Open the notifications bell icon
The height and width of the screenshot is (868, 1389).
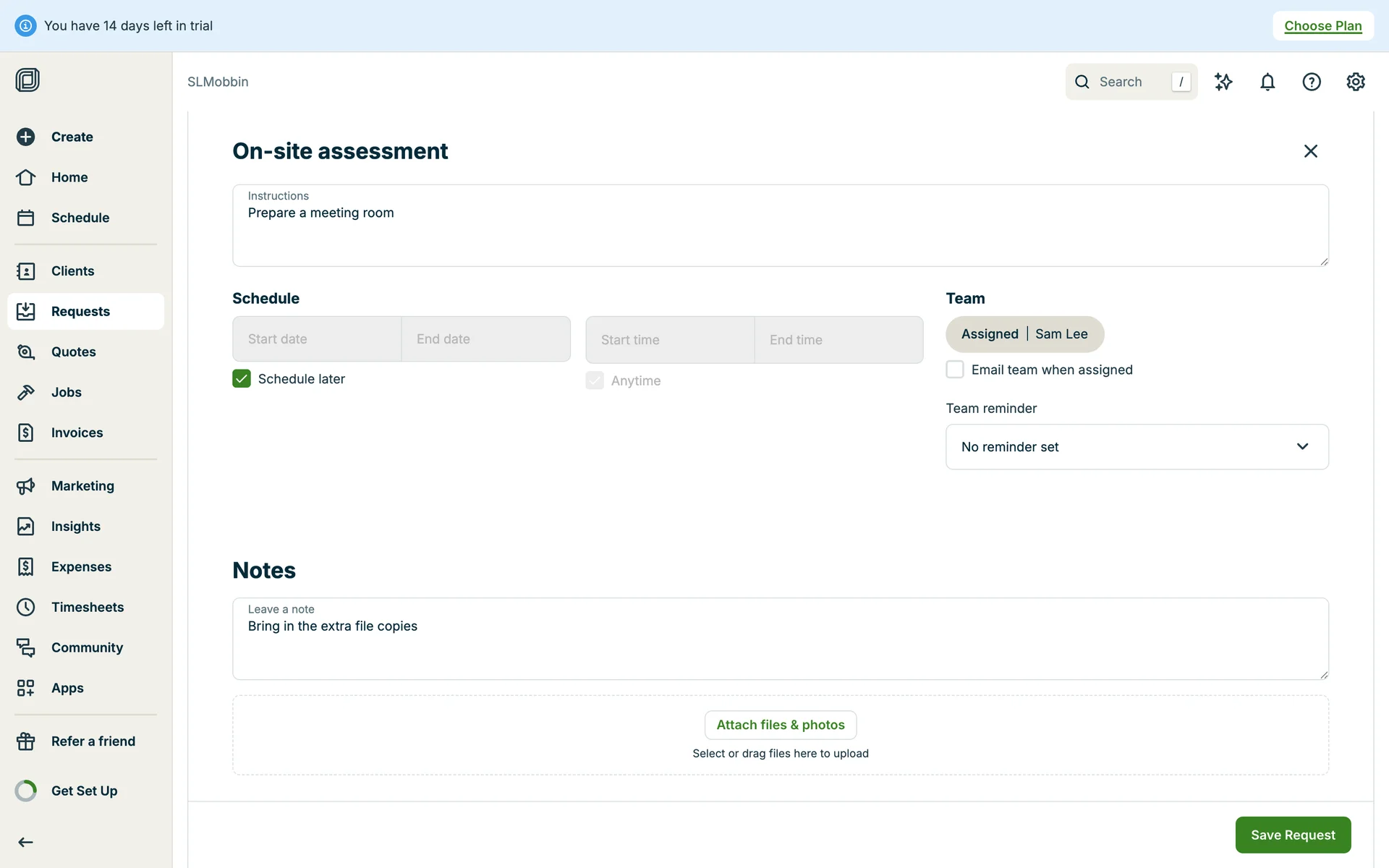click(1267, 82)
